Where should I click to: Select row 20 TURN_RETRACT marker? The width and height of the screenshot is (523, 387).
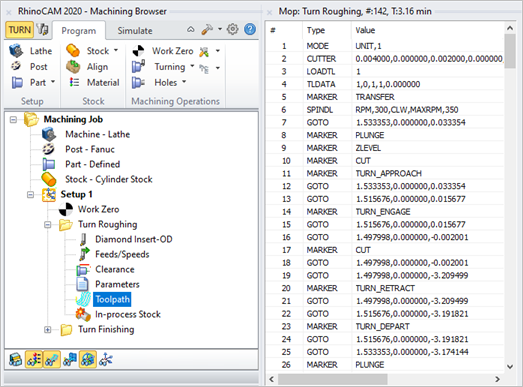385,288
